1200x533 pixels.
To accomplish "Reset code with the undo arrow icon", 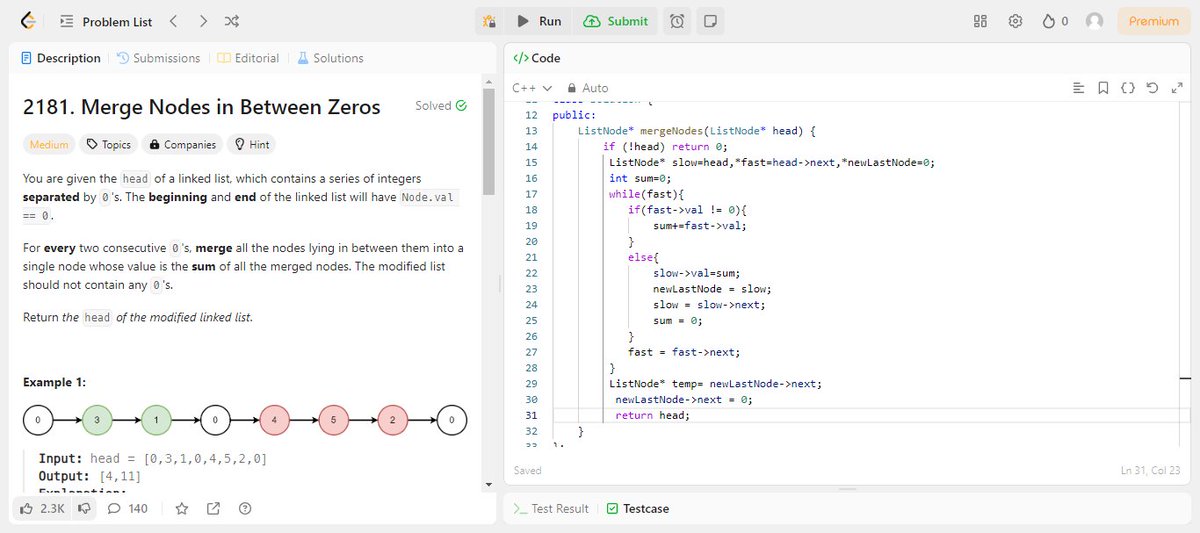I will point(1152,88).
